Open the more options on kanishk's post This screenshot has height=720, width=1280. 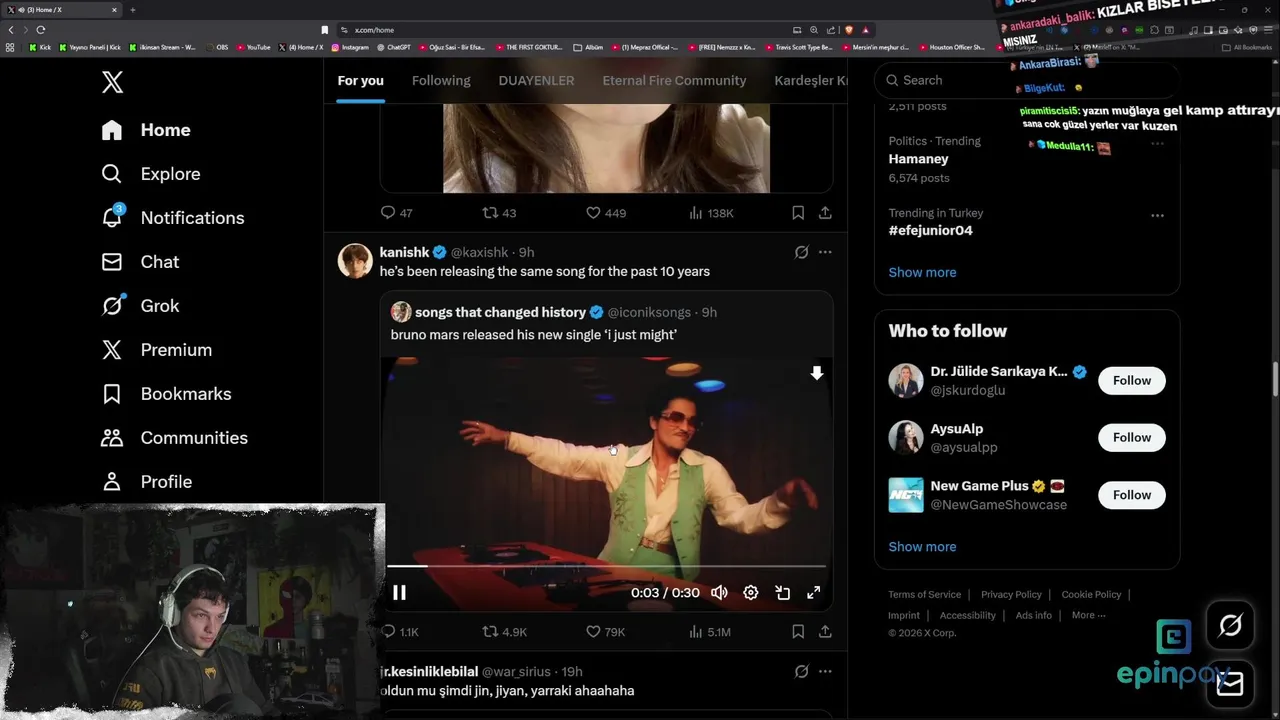click(x=825, y=252)
